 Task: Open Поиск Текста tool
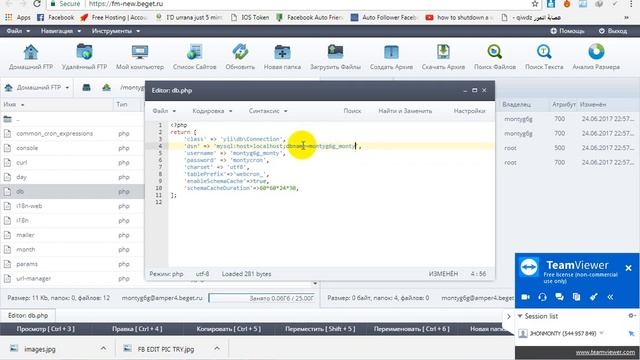544,57
